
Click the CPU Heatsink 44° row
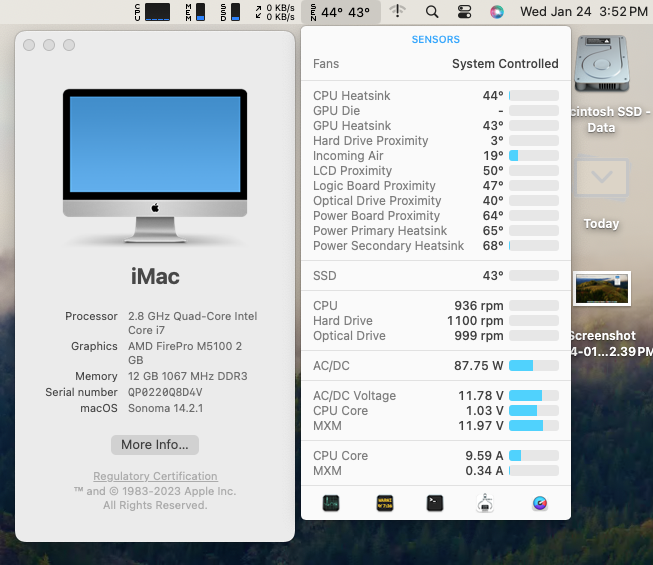(x=436, y=96)
